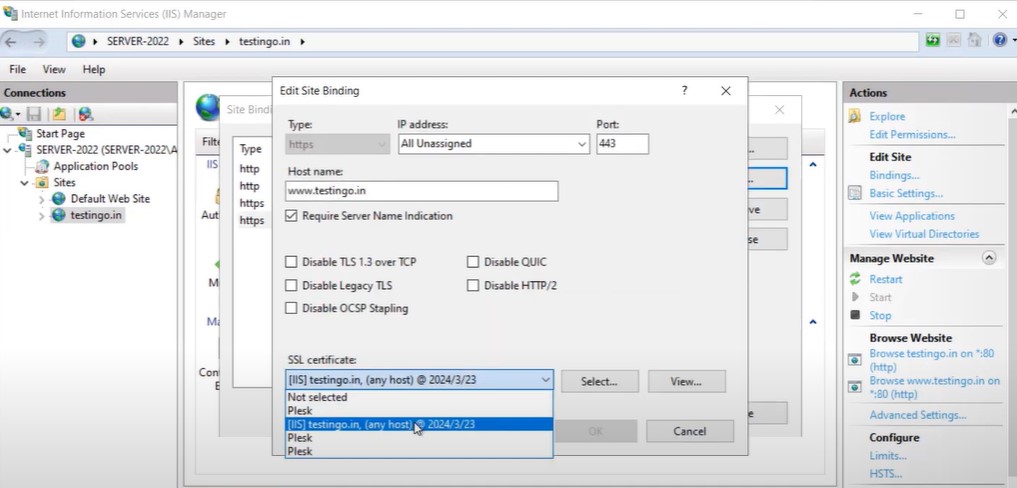
Task: Select 'Not selected' in certificate list
Action: [419, 397]
